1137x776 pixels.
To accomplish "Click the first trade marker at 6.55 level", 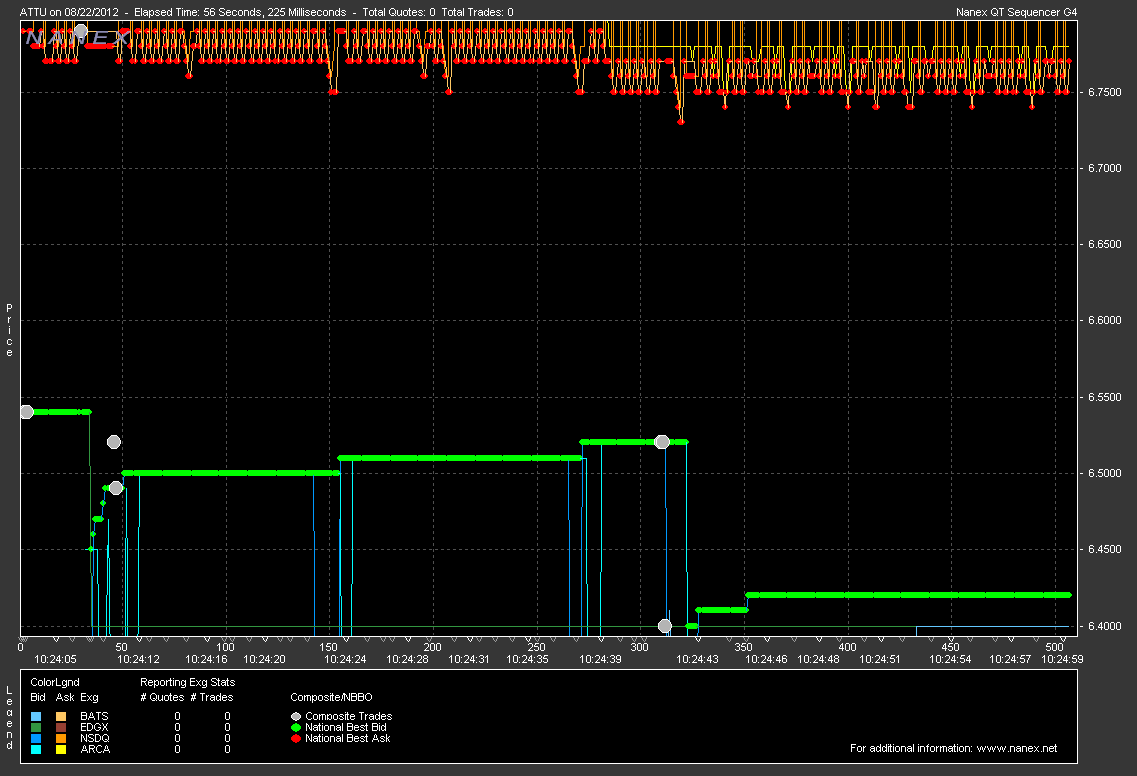I will coord(27,412).
